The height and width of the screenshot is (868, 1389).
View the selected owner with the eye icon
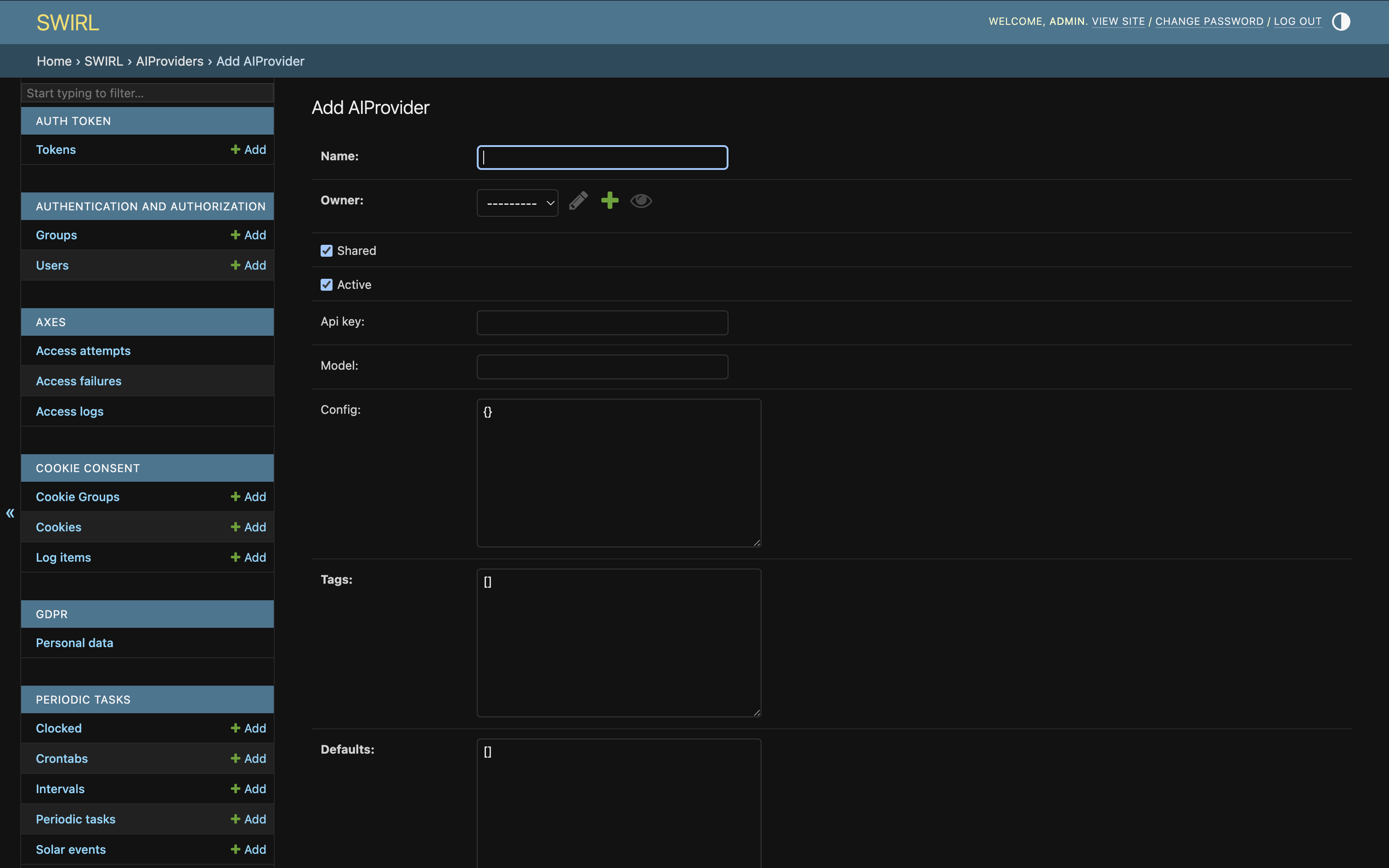641,201
